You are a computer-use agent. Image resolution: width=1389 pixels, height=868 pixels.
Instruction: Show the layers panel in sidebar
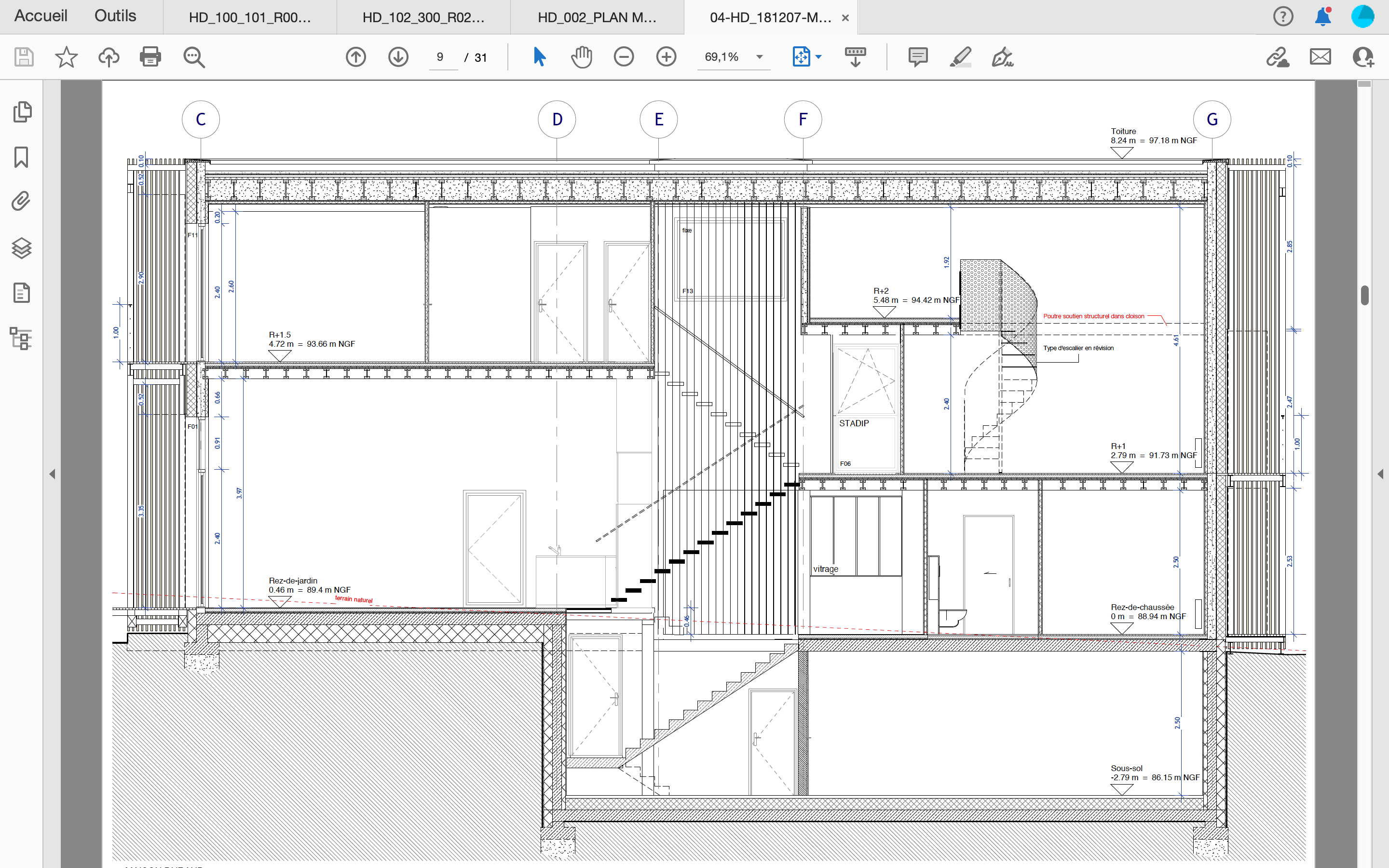coord(21,248)
